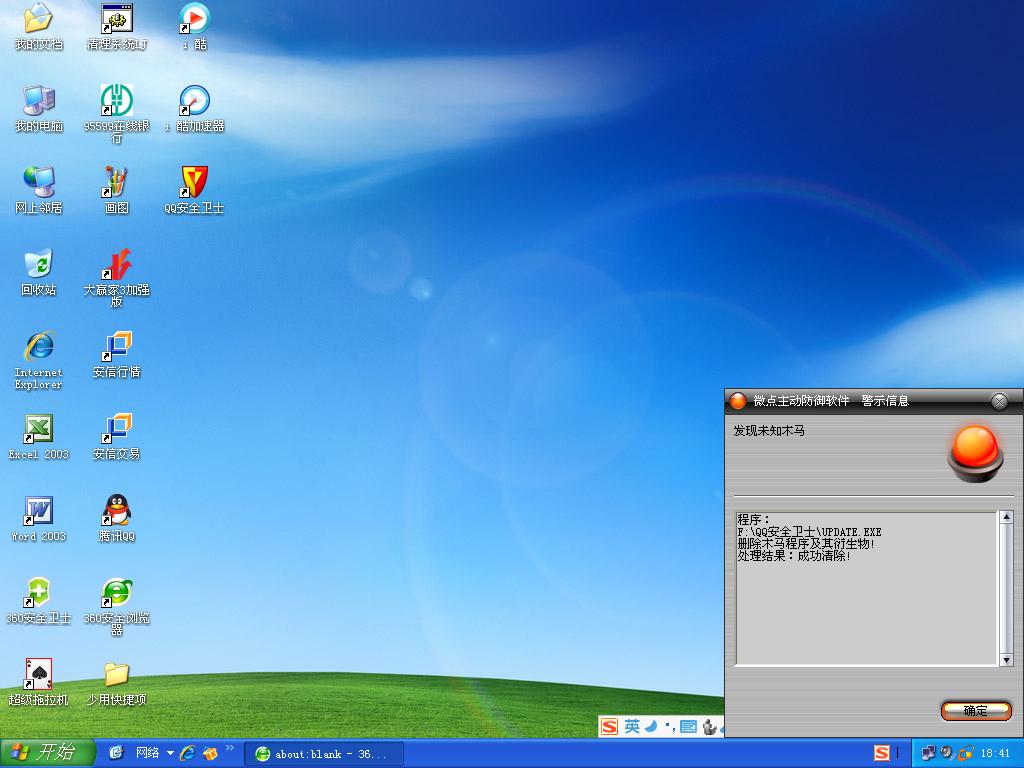
Task: Click the red alarm light in the warning dialog
Action: click(x=976, y=453)
